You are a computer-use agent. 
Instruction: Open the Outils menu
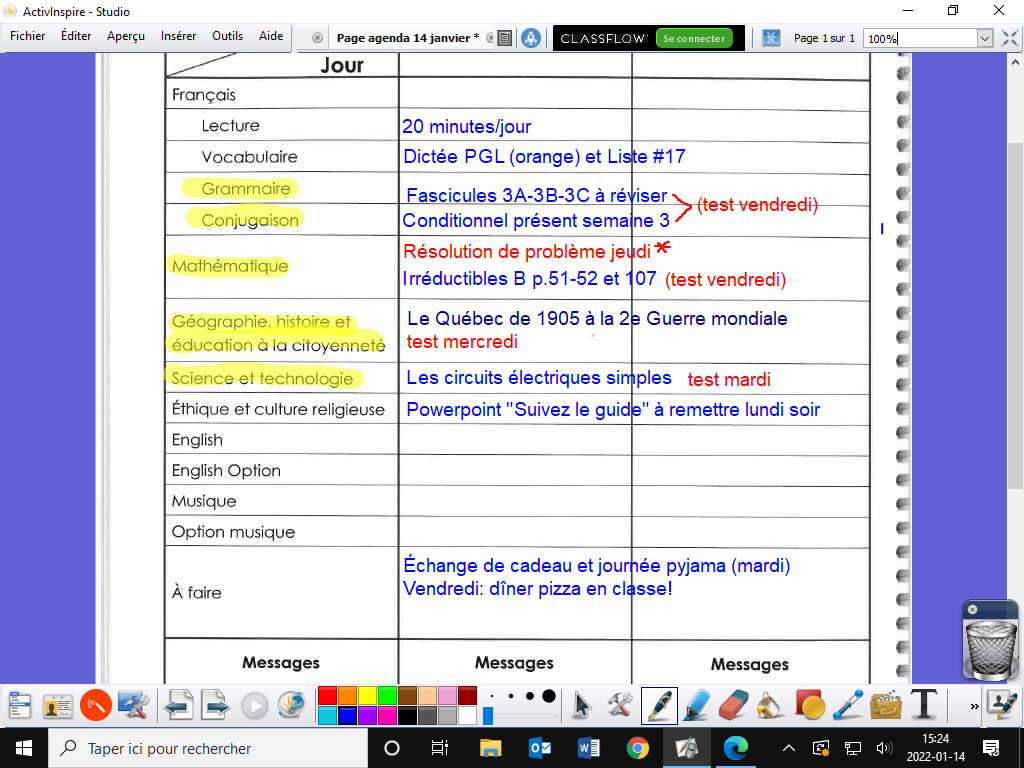point(227,36)
